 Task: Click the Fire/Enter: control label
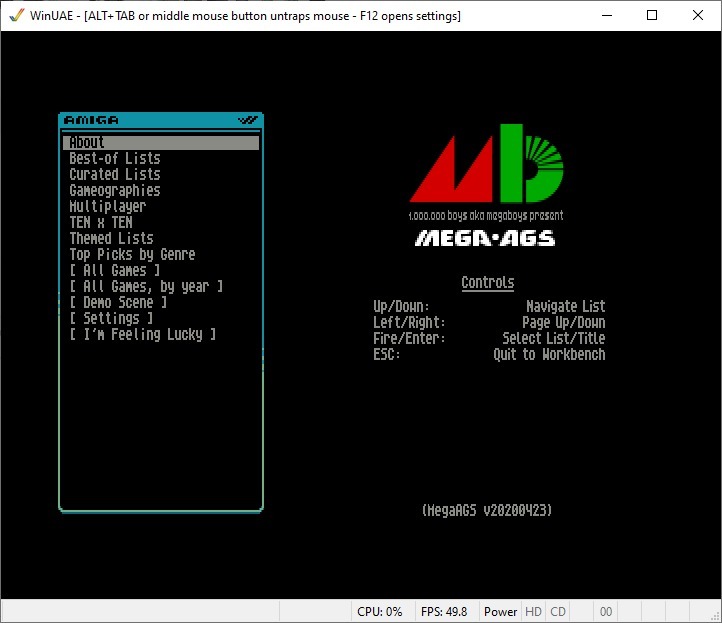click(x=409, y=338)
